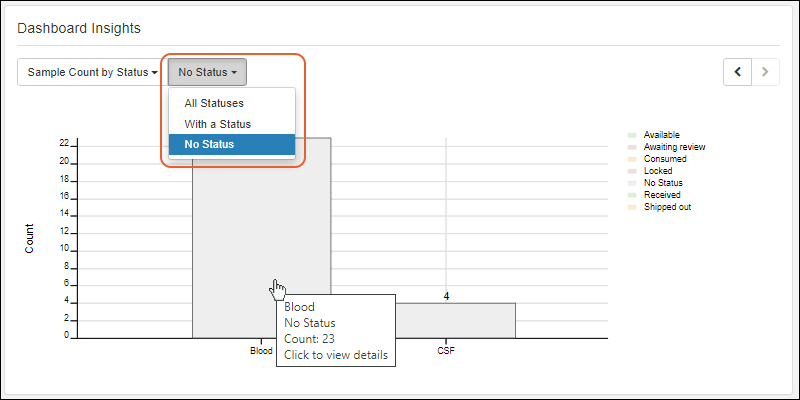Click the Available legend color swatch

[x=632, y=135]
